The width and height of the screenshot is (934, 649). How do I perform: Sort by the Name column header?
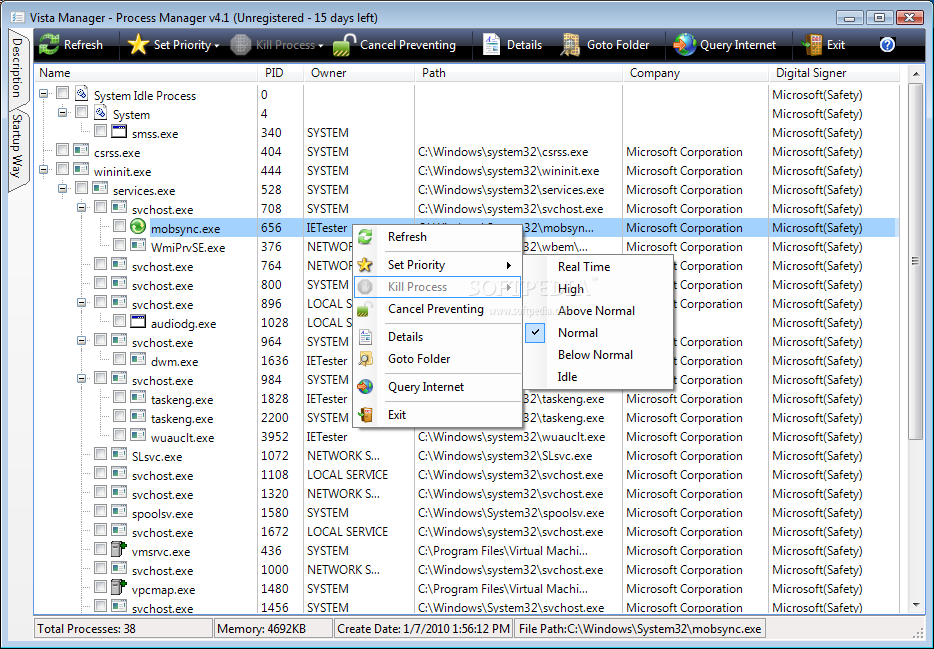pyautogui.click(x=147, y=73)
